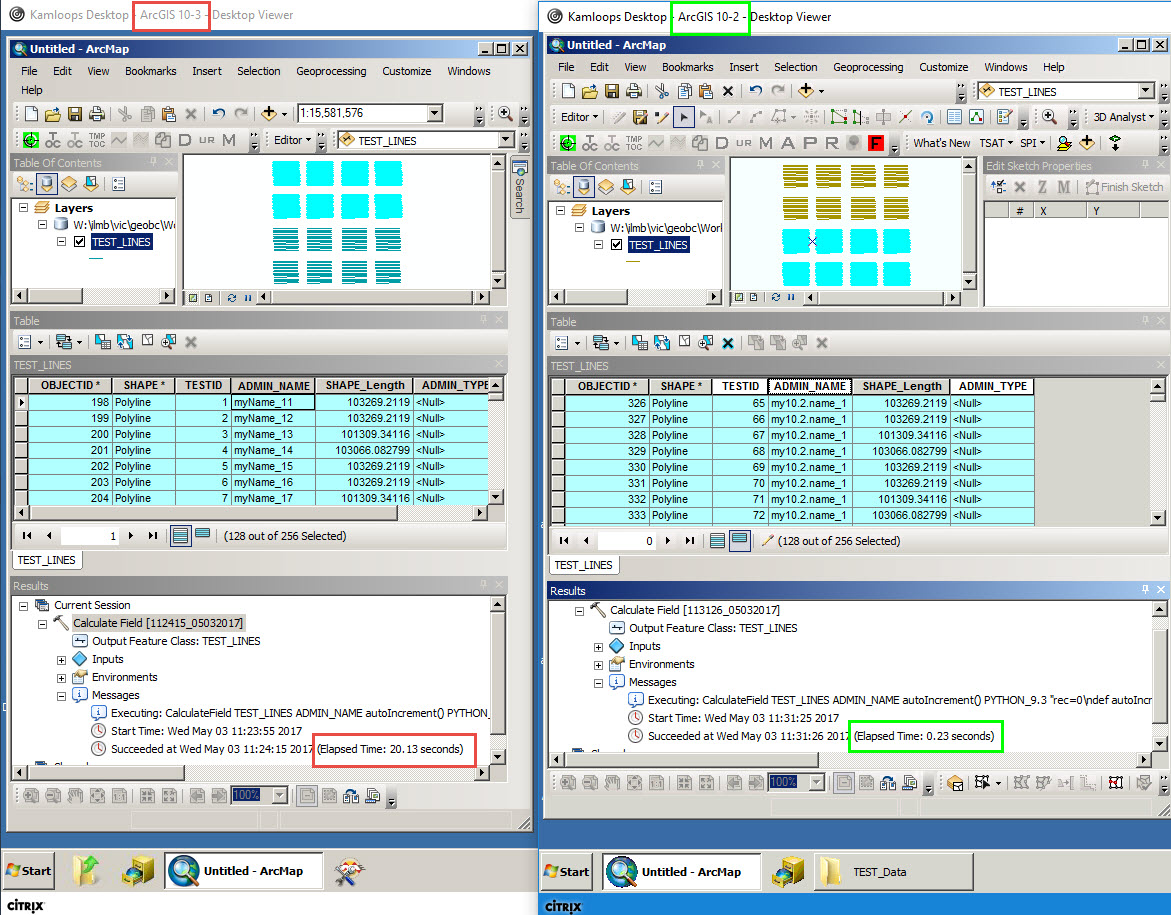
Task: Print icon in left ArcMap toolbar
Action: click(x=96, y=114)
